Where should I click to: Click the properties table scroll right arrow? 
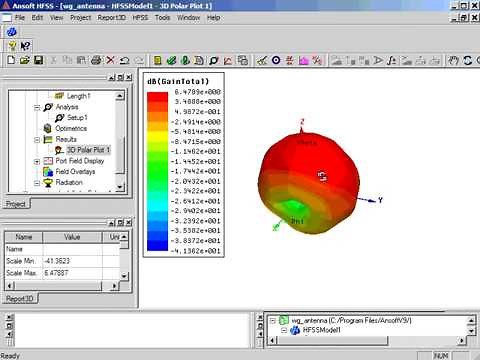tap(114, 286)
